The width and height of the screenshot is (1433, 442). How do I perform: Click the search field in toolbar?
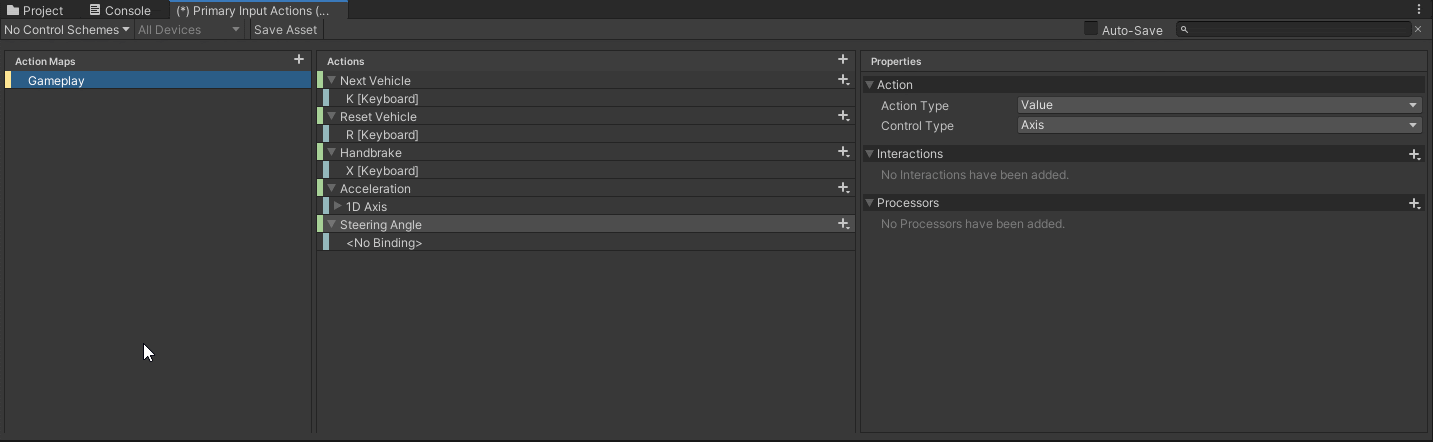click(x=1295, y=30)
